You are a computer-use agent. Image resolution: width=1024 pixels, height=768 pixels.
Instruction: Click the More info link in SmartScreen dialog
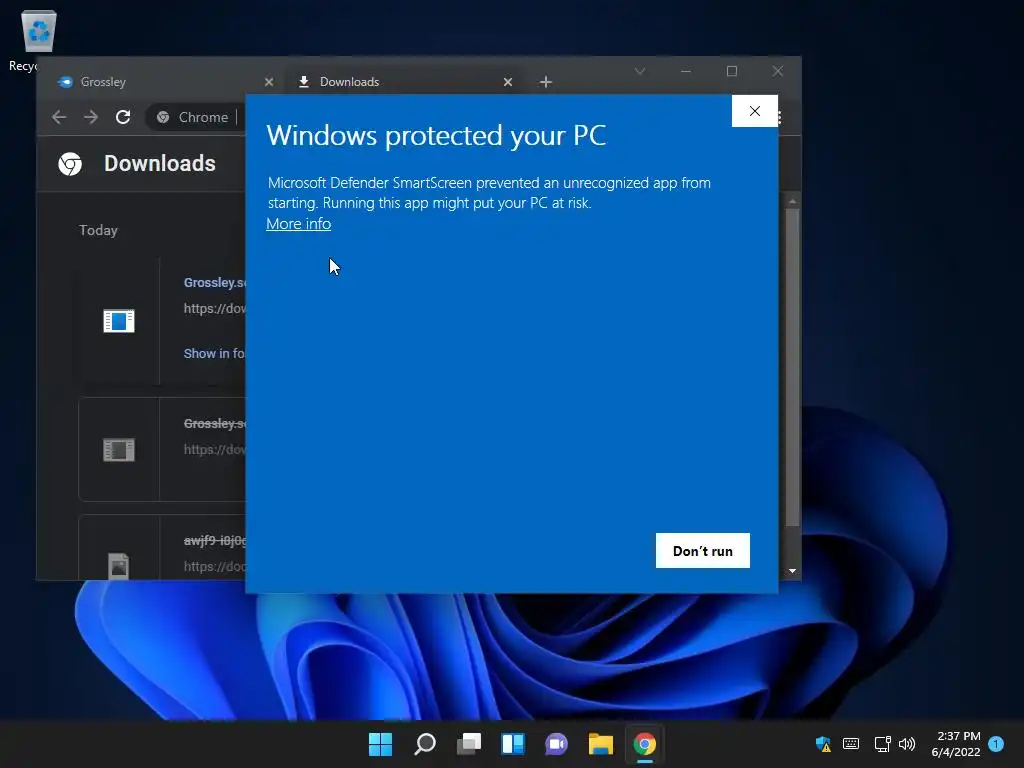[298, 224]
